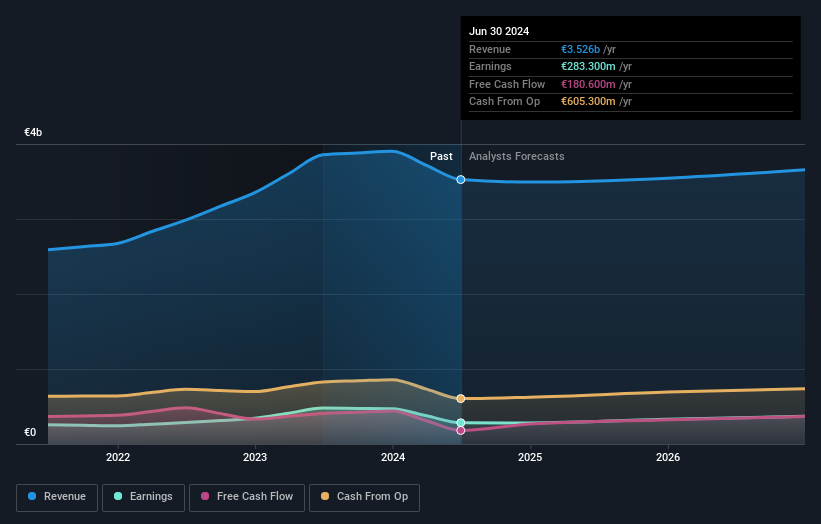Image resolution: width=821 pixels, height=524 pixels.
Task: Click the €283.300m earnings value in tooltip
Action: tap(588, 66)
